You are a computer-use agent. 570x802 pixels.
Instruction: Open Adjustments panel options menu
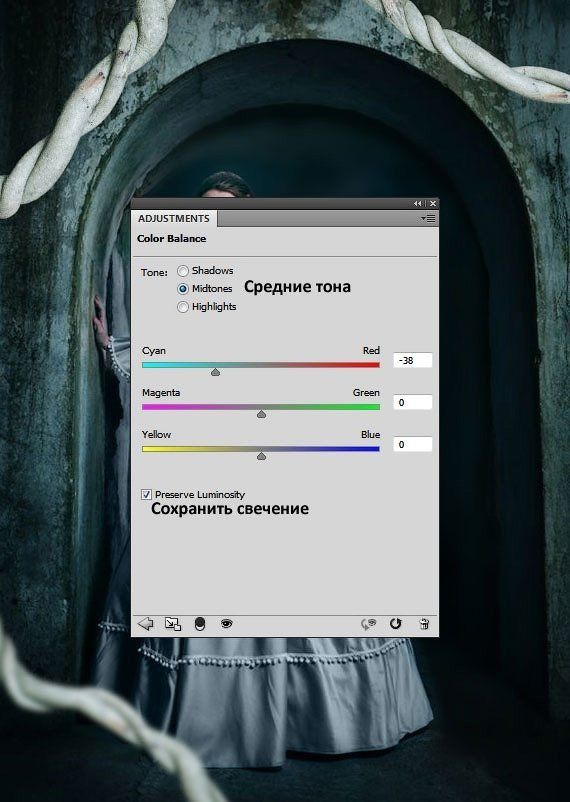(428, 218)
